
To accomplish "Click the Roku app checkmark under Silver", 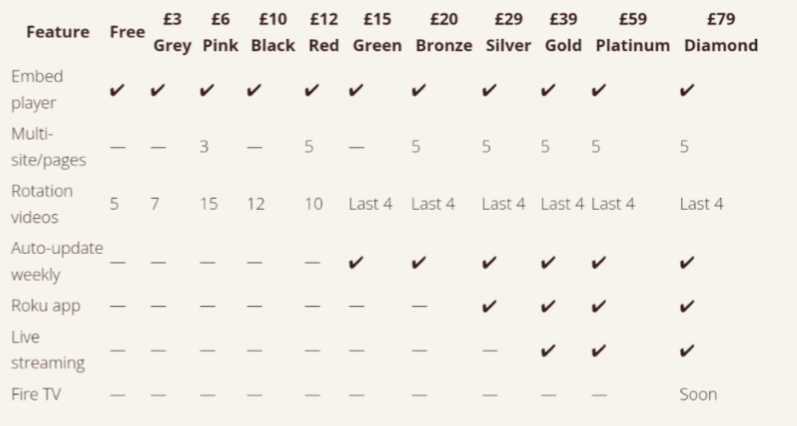I will click(489, 307).
